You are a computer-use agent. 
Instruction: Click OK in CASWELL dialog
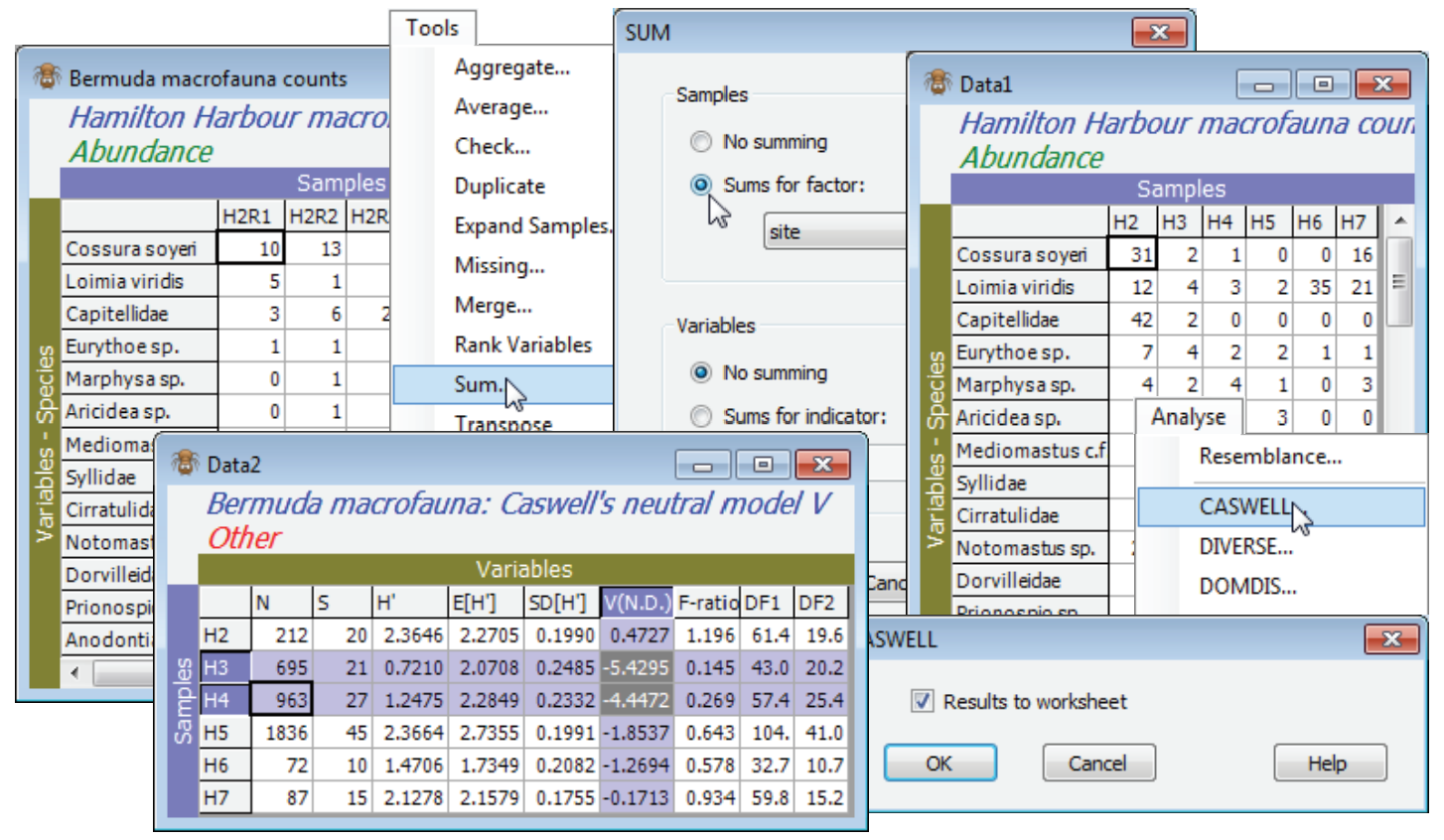[939, 763]
